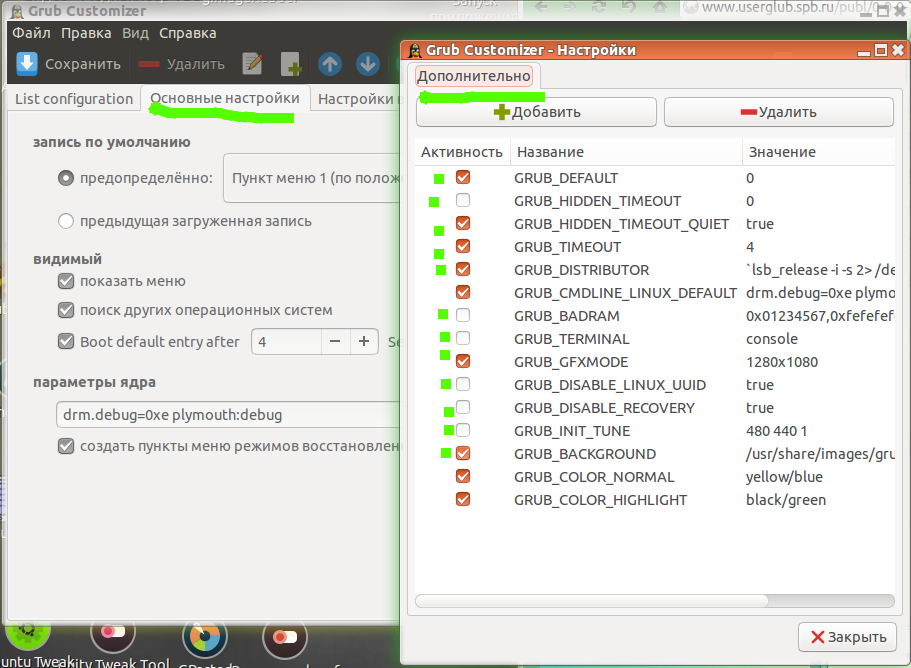Open the Файл menu

pyautogui.click(x=31, y=33)
